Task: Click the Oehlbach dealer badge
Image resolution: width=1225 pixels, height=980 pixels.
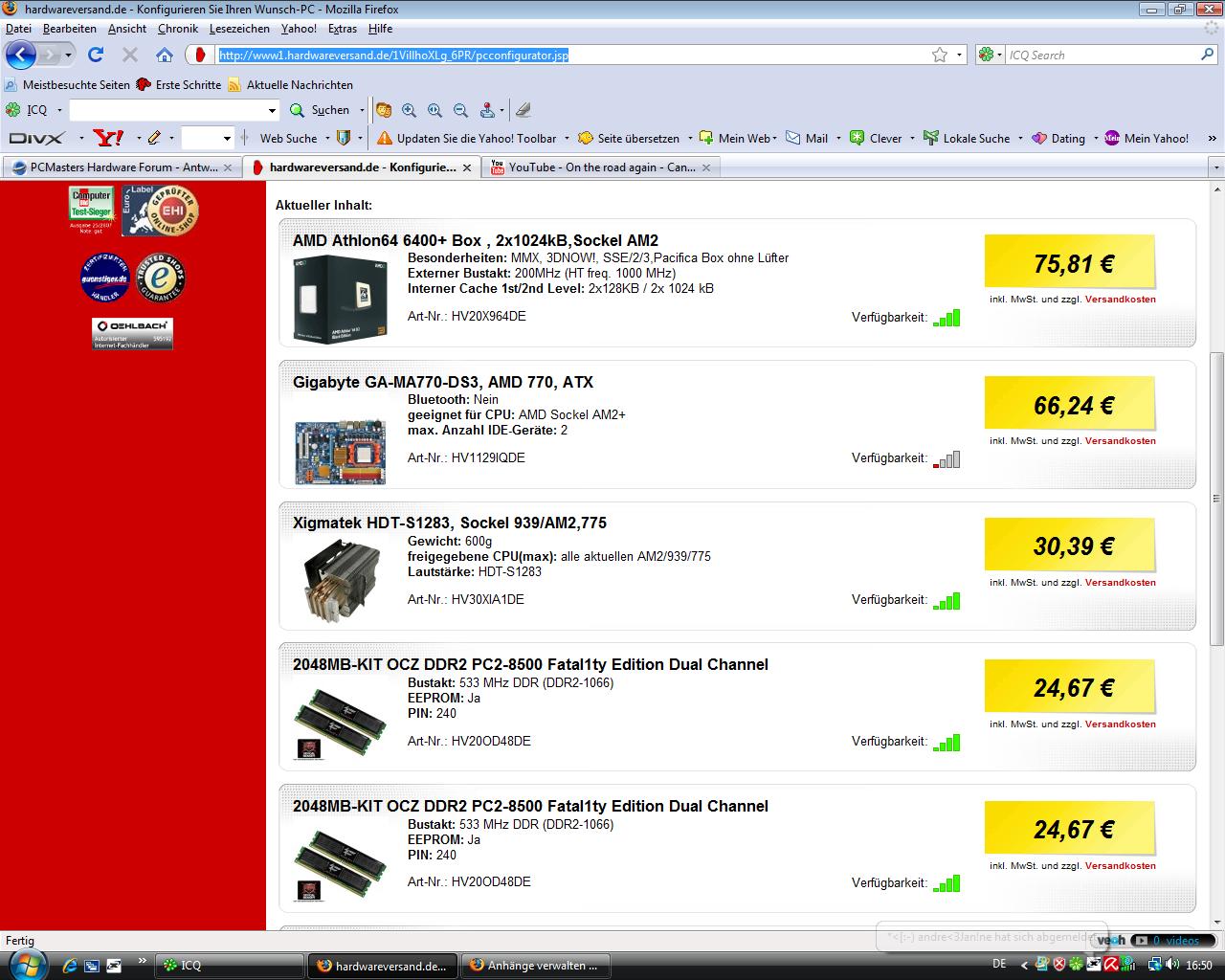Action: tap(132, 333)
